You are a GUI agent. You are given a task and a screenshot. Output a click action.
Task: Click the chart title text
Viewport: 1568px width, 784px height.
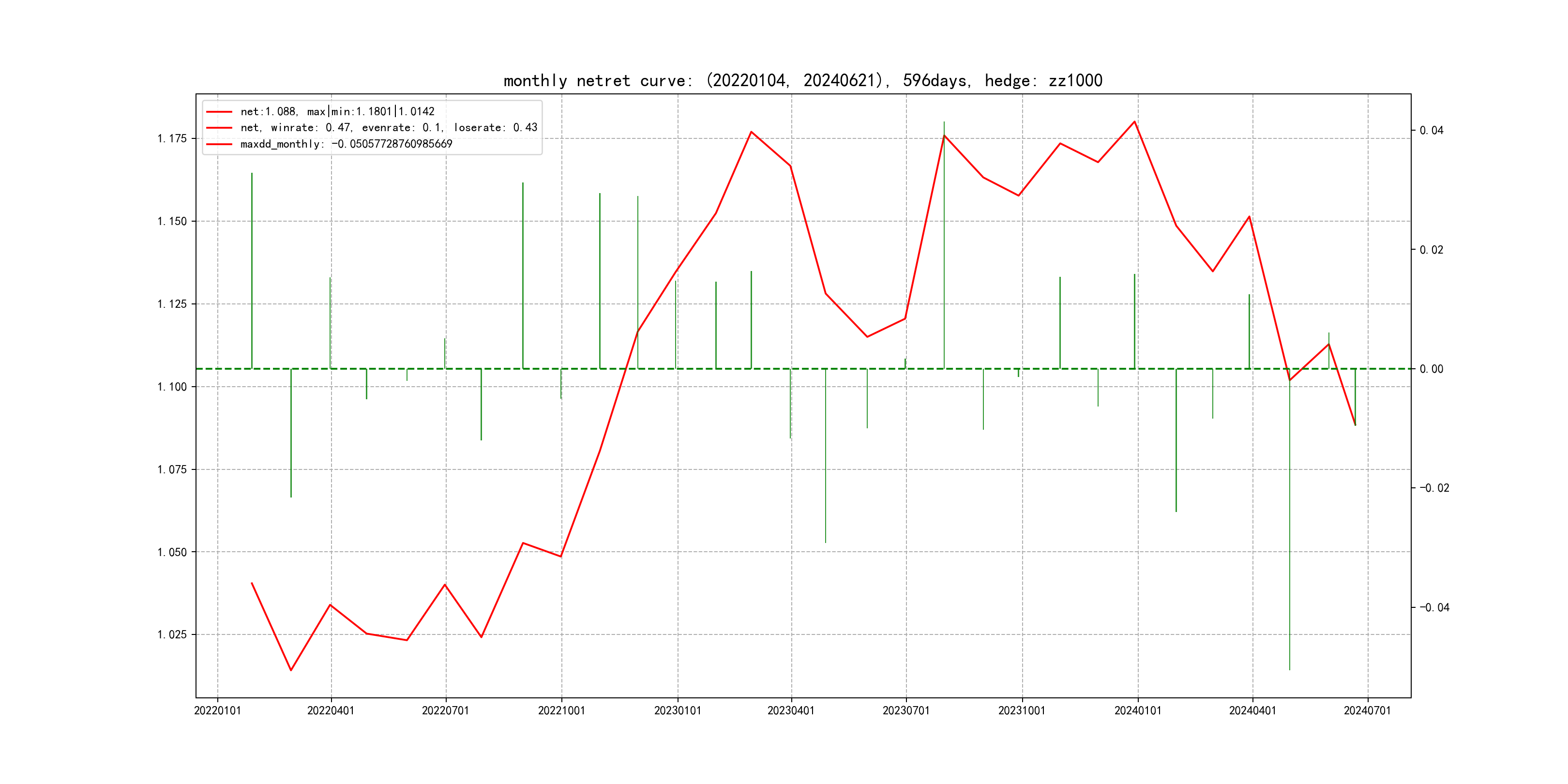tap(802, 81)
